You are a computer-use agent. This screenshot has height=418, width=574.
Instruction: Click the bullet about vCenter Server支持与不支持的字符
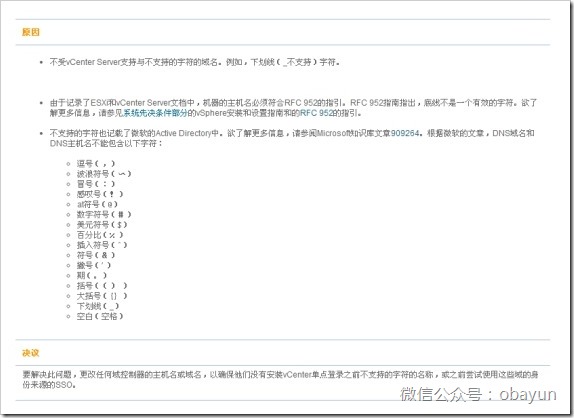tap(195, 62)
